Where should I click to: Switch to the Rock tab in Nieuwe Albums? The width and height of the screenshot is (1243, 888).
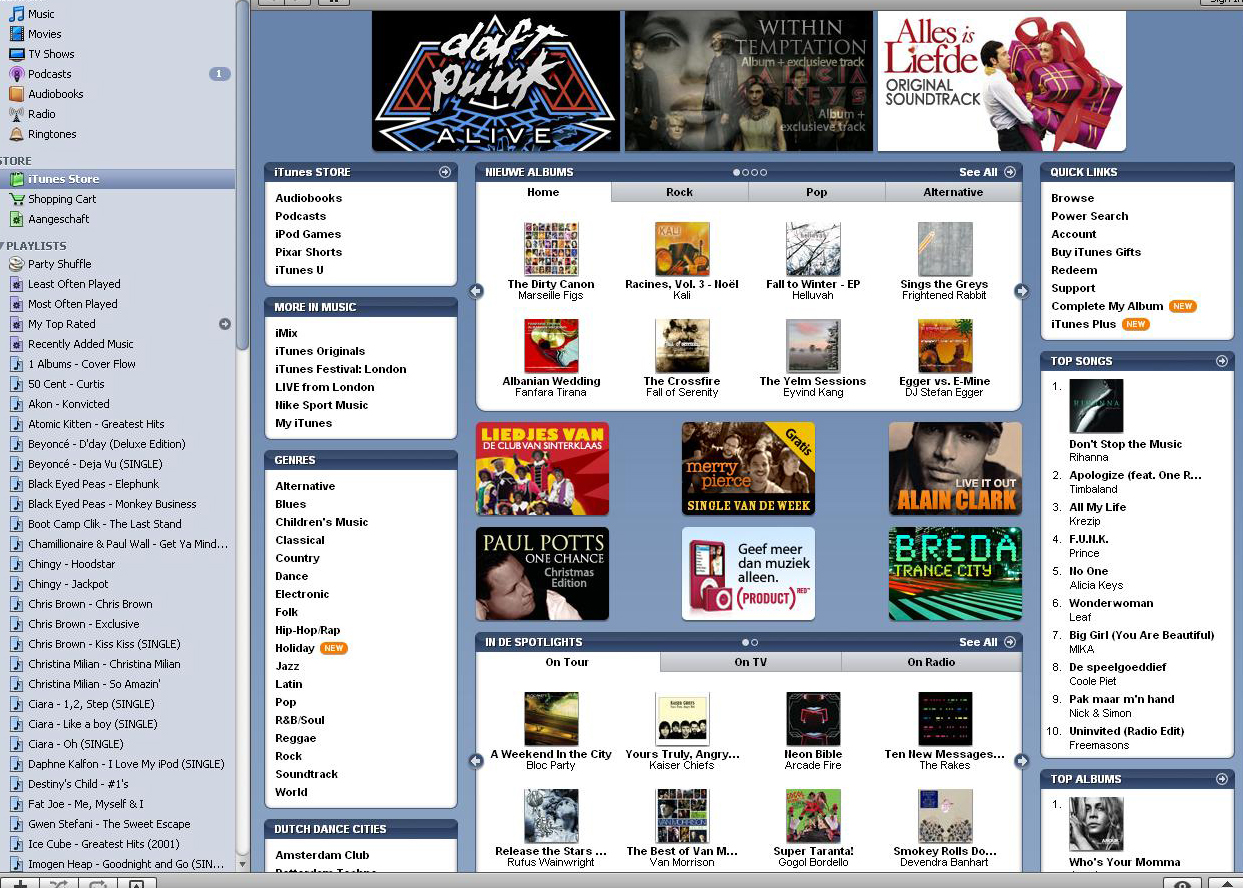(679, 192)
